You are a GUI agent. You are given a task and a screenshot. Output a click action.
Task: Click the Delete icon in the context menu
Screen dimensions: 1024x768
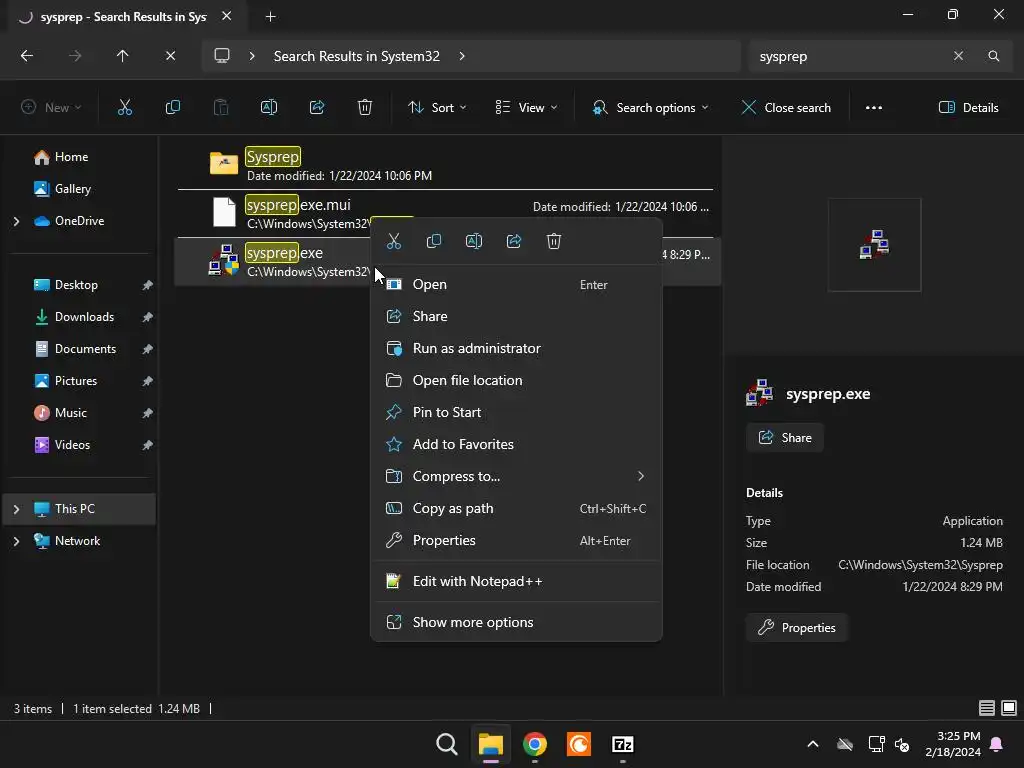tap(554, 242)
